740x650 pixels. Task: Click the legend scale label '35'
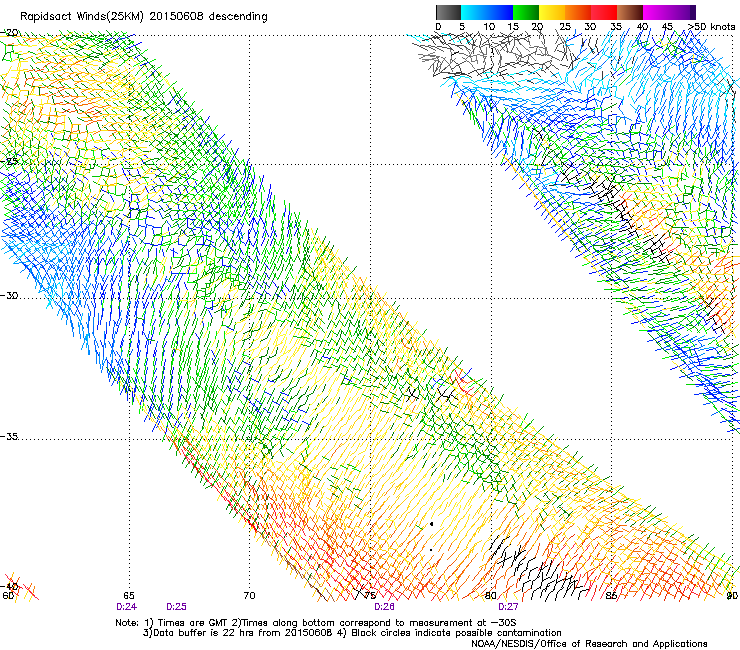click(616, 27)
